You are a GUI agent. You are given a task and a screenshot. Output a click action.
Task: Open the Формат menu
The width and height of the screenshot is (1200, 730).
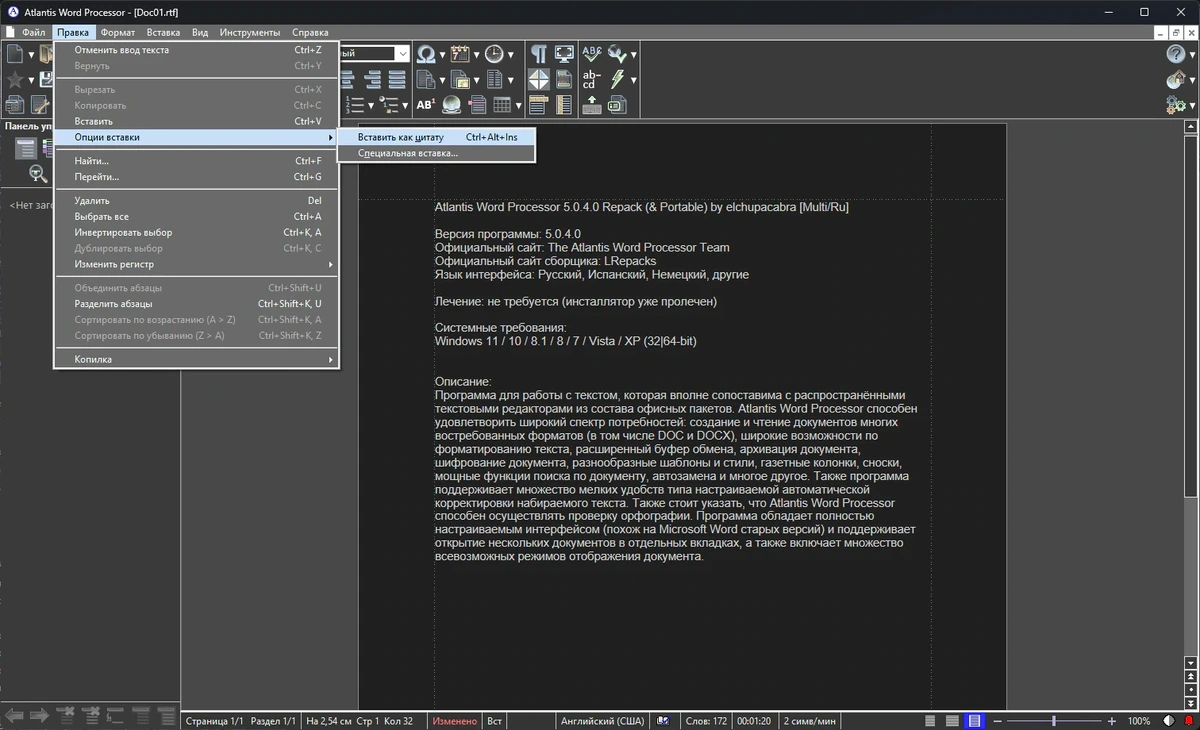tap(118, 32)
